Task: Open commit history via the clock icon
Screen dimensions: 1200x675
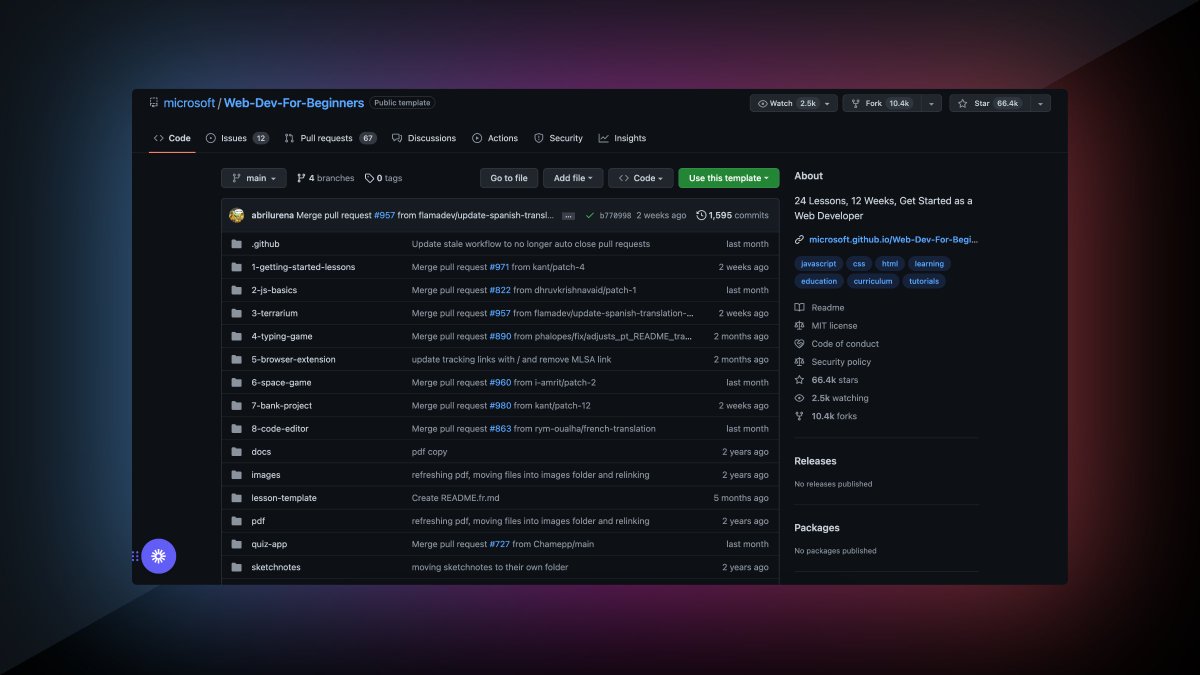Action: point(700,214)
